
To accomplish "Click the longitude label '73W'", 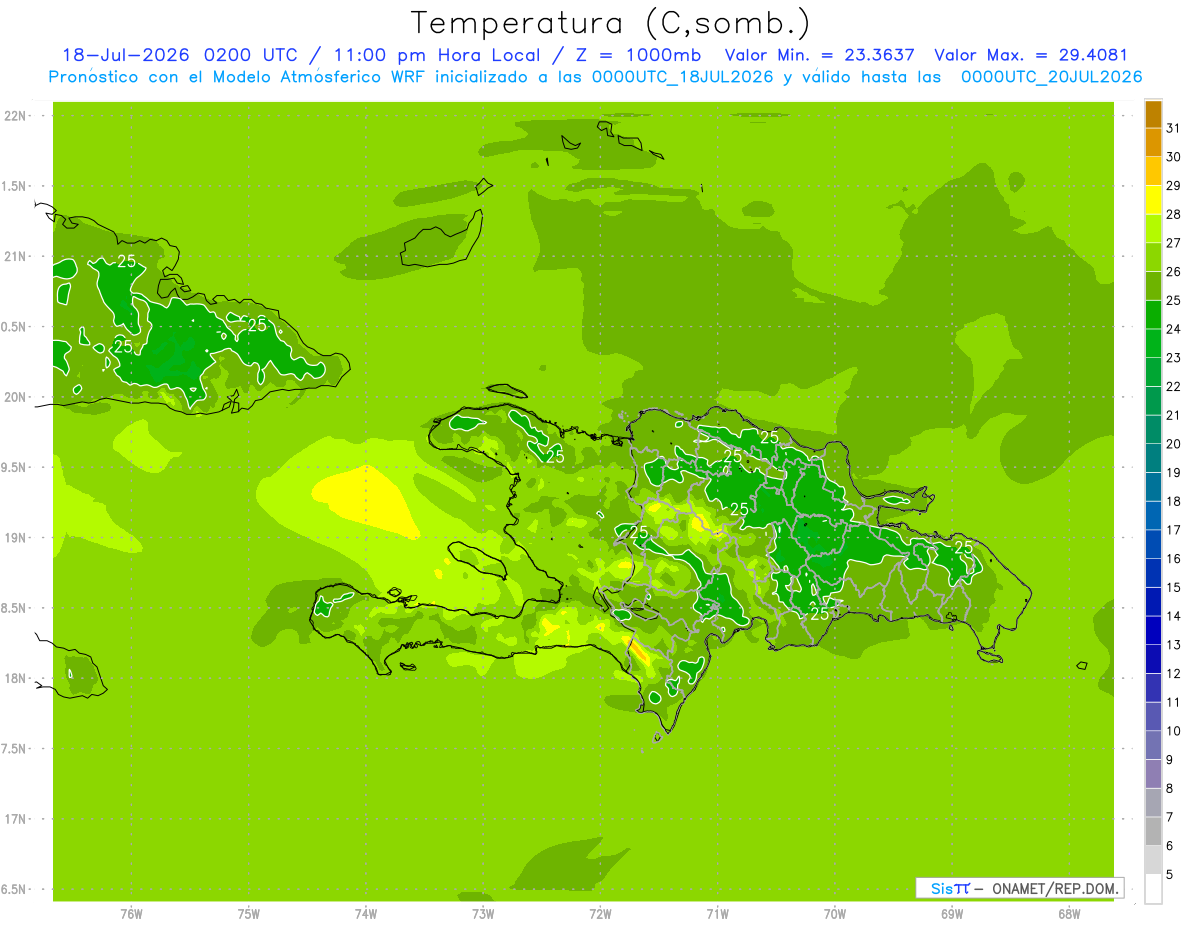I will [x=483, y=913].
